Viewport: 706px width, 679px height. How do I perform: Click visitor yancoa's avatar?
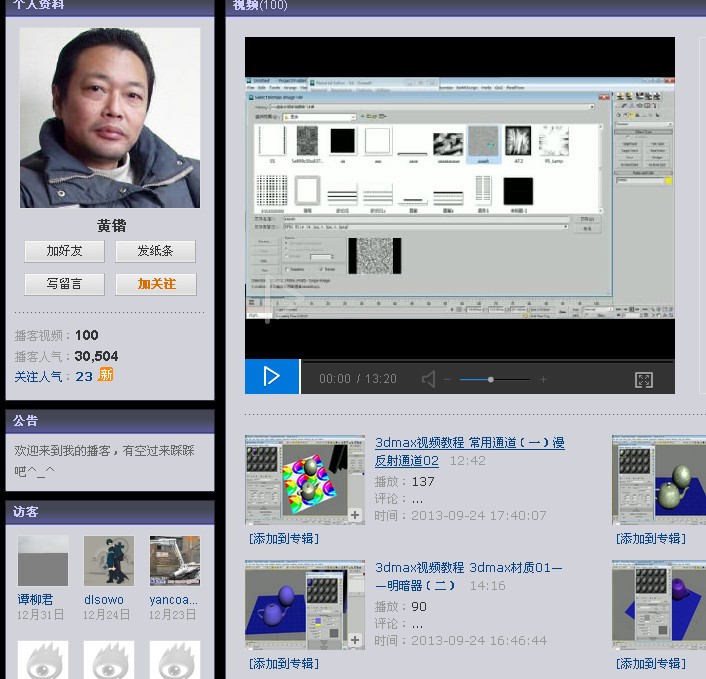coord(175,561)
